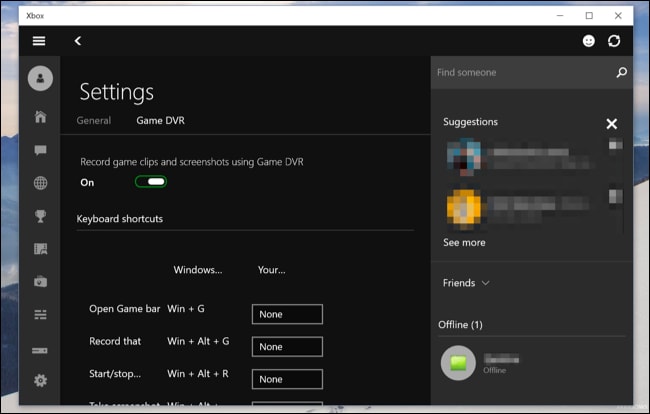Toggle Game DVR recording switch off
Viewport: 650px width, 414px height.
pyautogui.click(x=151, y=182)
